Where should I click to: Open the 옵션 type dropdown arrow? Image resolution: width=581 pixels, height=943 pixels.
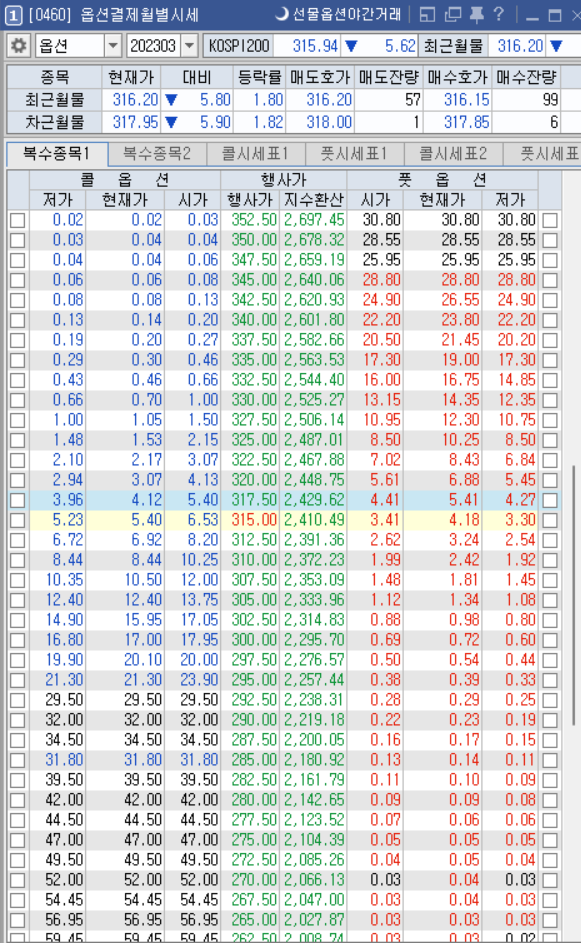[x=112, y=46]
